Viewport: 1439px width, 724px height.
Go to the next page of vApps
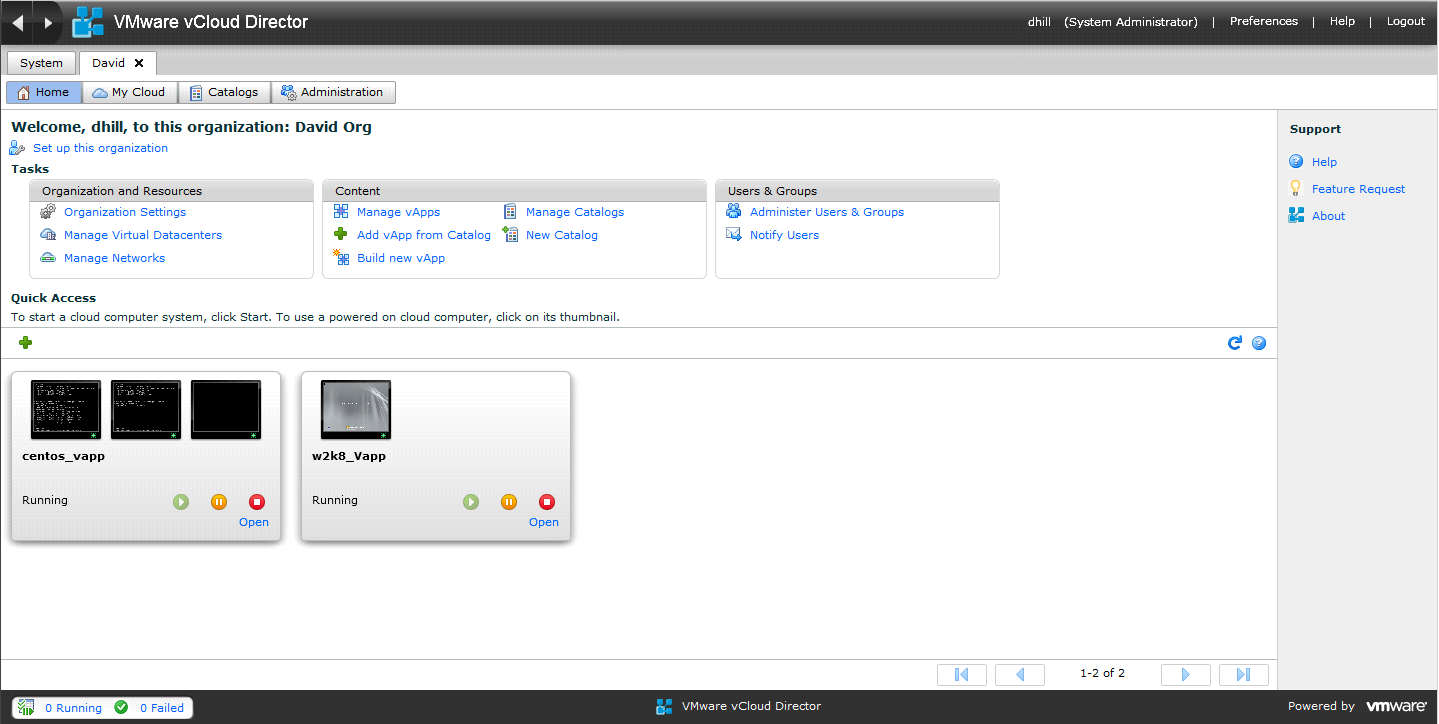[x=1186, y=675]
